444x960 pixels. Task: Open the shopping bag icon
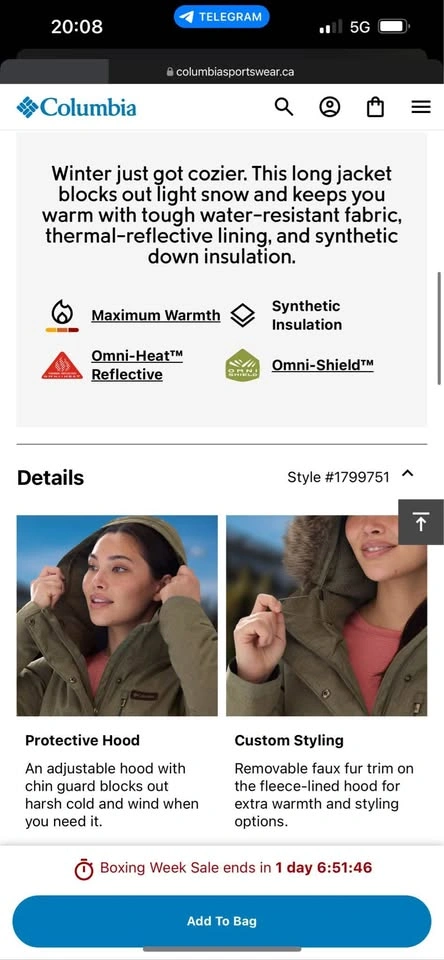point(375,107)
